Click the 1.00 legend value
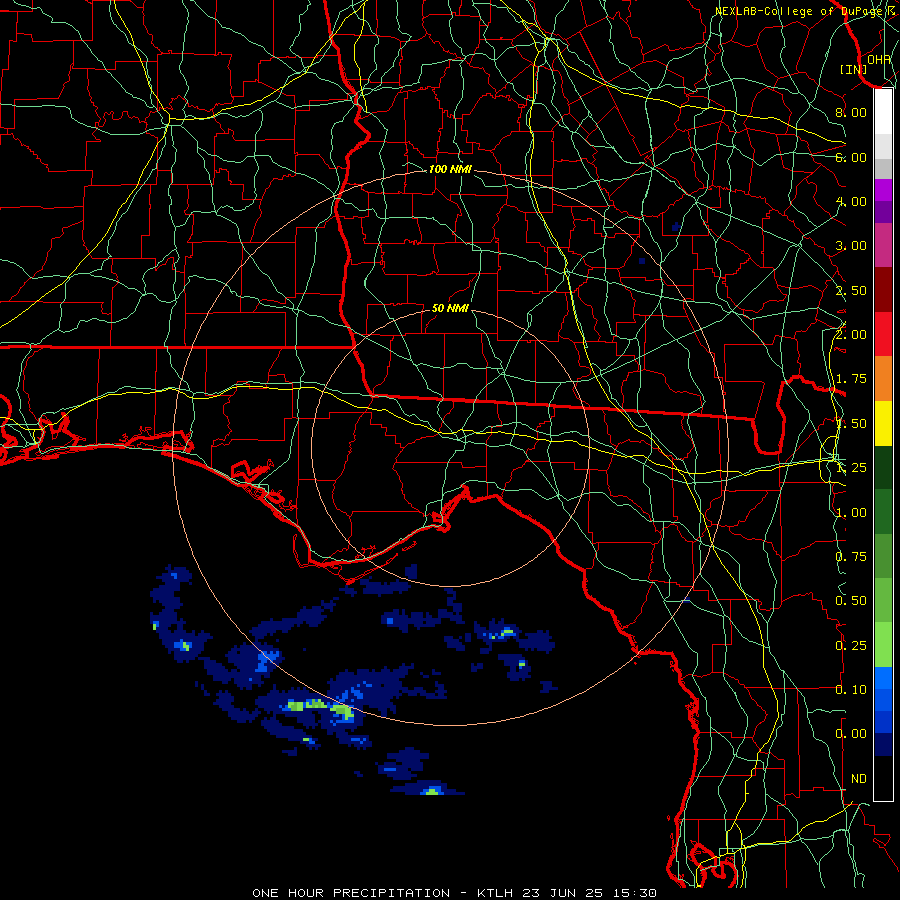This screenshot has height=900, width=900. (851, 513)
